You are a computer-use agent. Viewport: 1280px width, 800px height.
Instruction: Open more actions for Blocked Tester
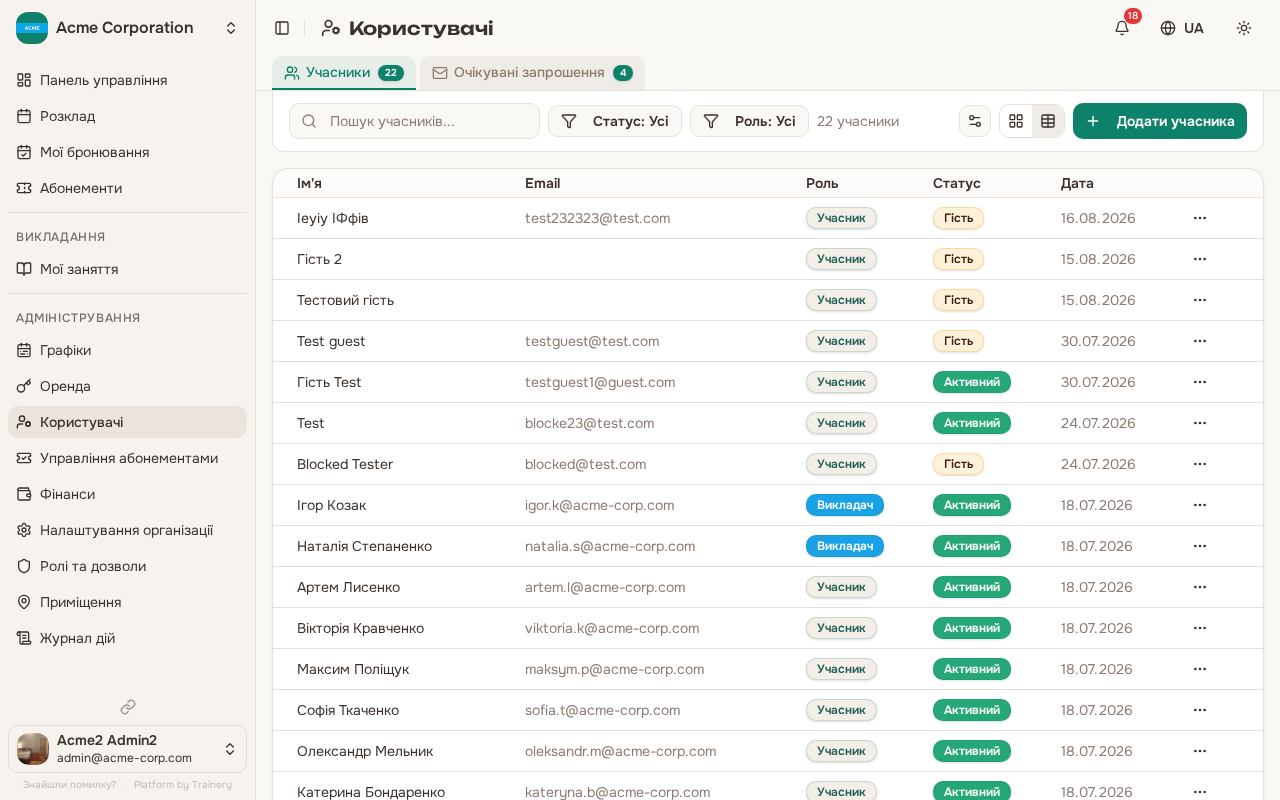click(x=1200, y=464)
